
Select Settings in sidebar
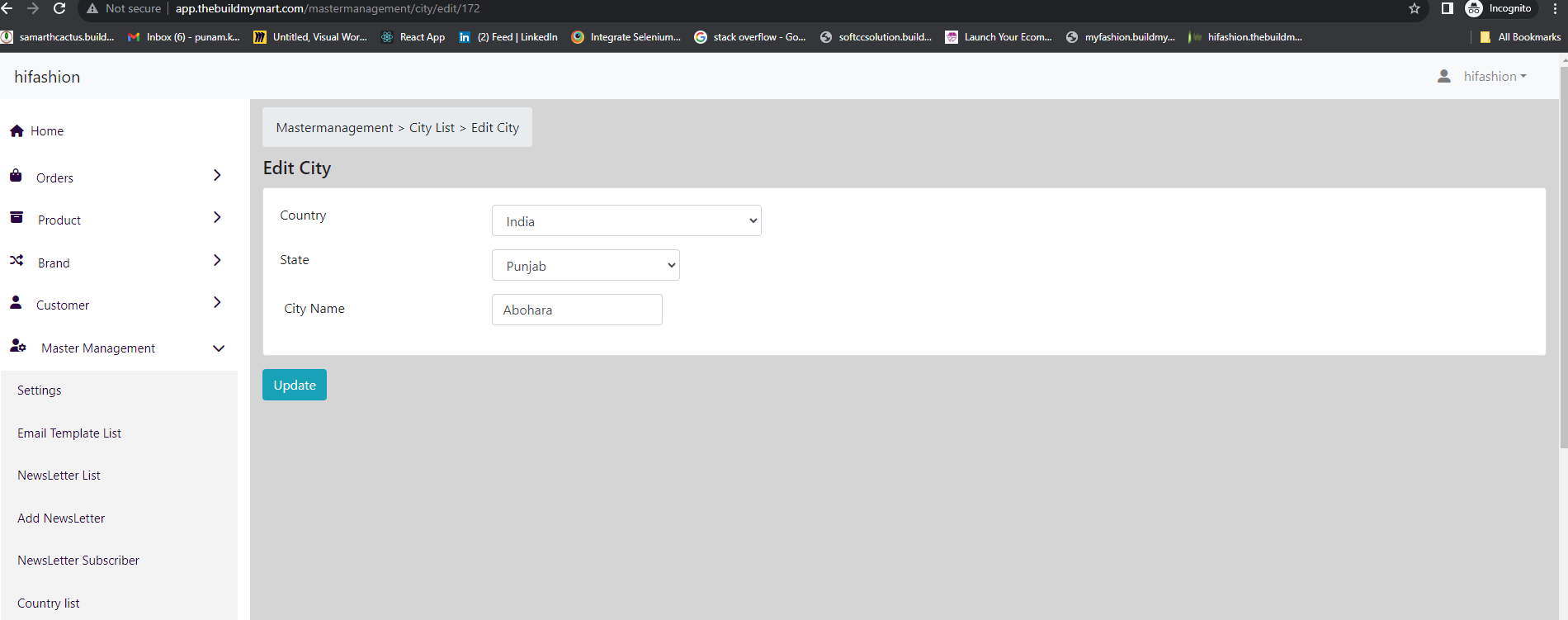[40, 390]
